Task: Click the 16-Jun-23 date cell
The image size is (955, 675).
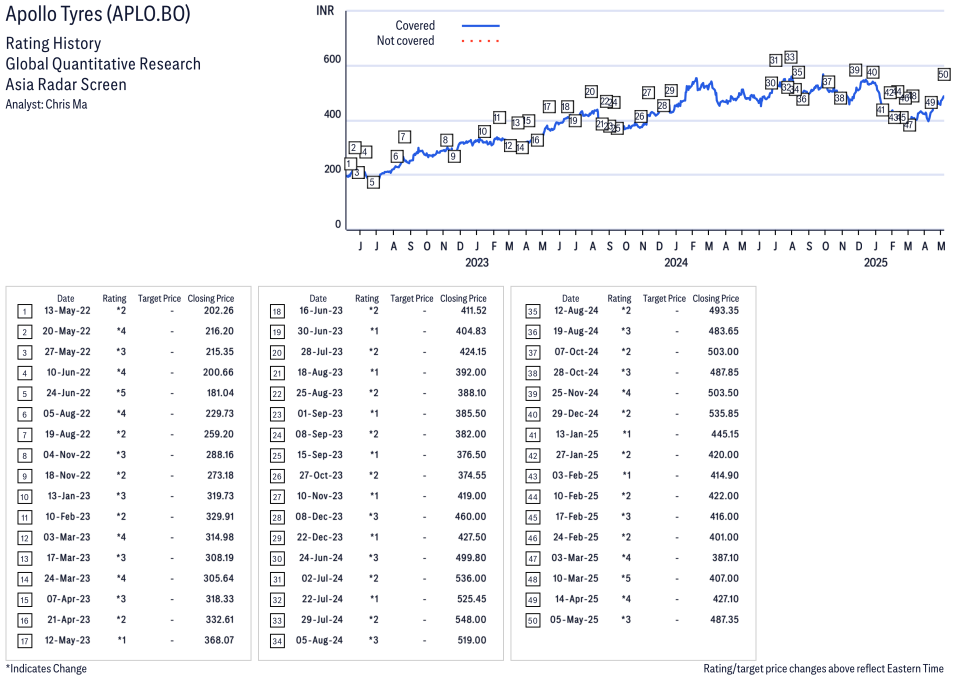Action: pyautogui.click(x=321, y=311)
